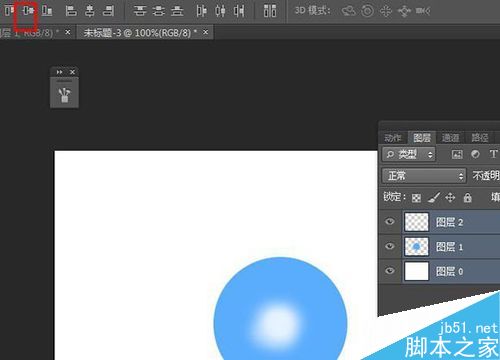Click distribute top edges icon
This screenshot has height=360, width=500.
(x=140, y=11)
